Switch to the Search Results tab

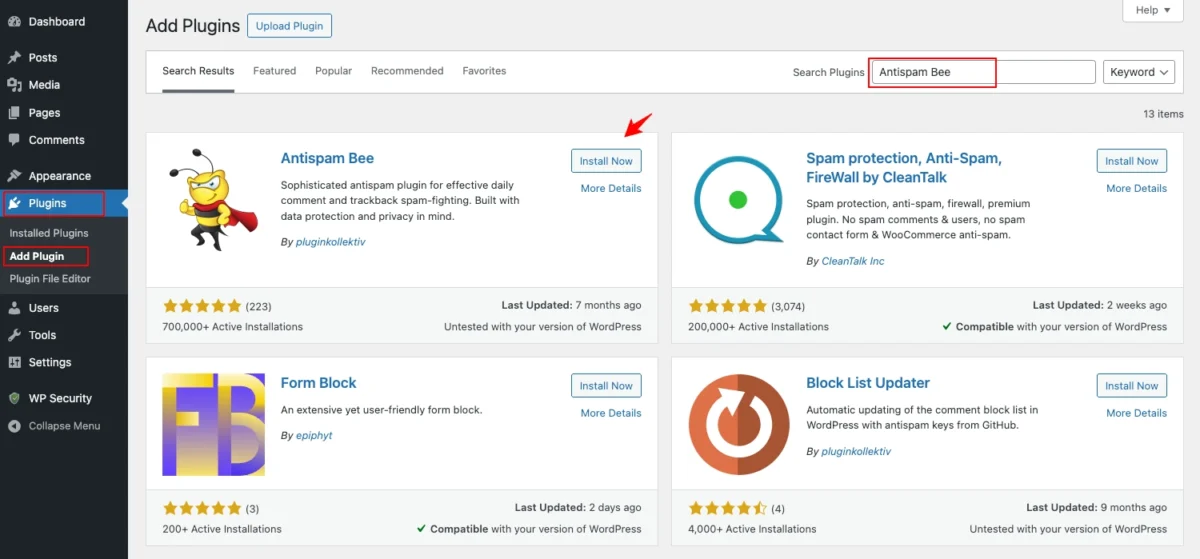[198, 71]
